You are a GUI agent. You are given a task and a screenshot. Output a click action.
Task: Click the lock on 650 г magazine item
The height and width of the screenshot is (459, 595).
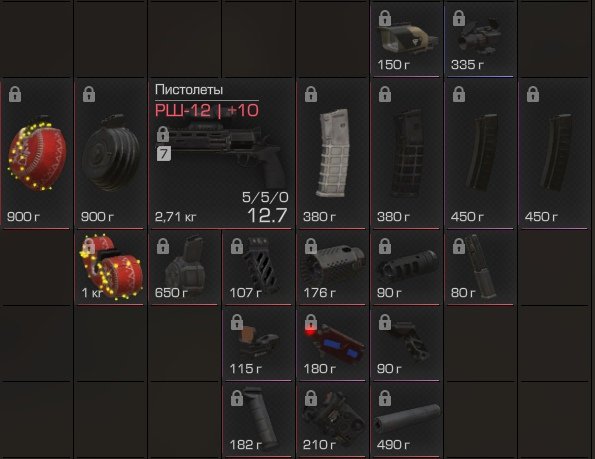[163, 246]
